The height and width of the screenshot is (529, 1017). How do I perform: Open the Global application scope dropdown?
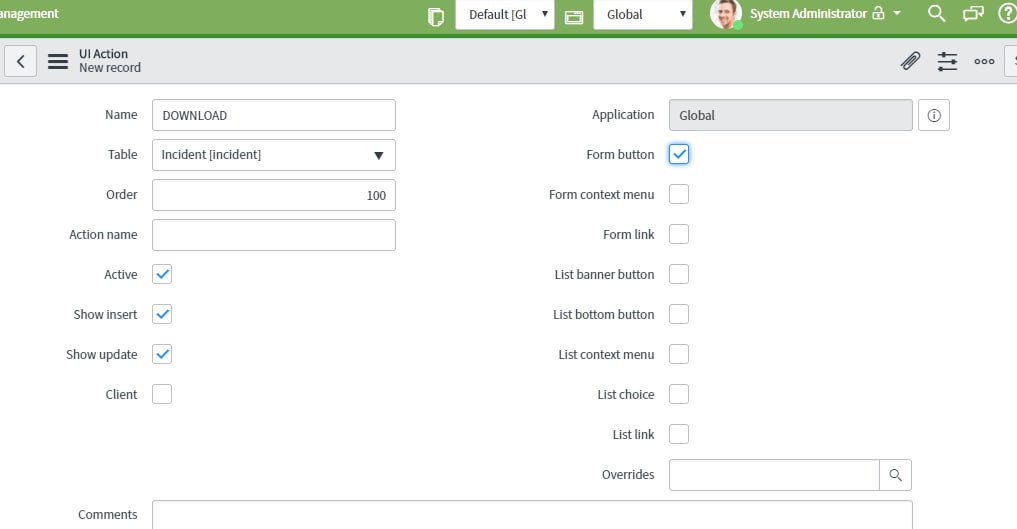pos(643,14)
